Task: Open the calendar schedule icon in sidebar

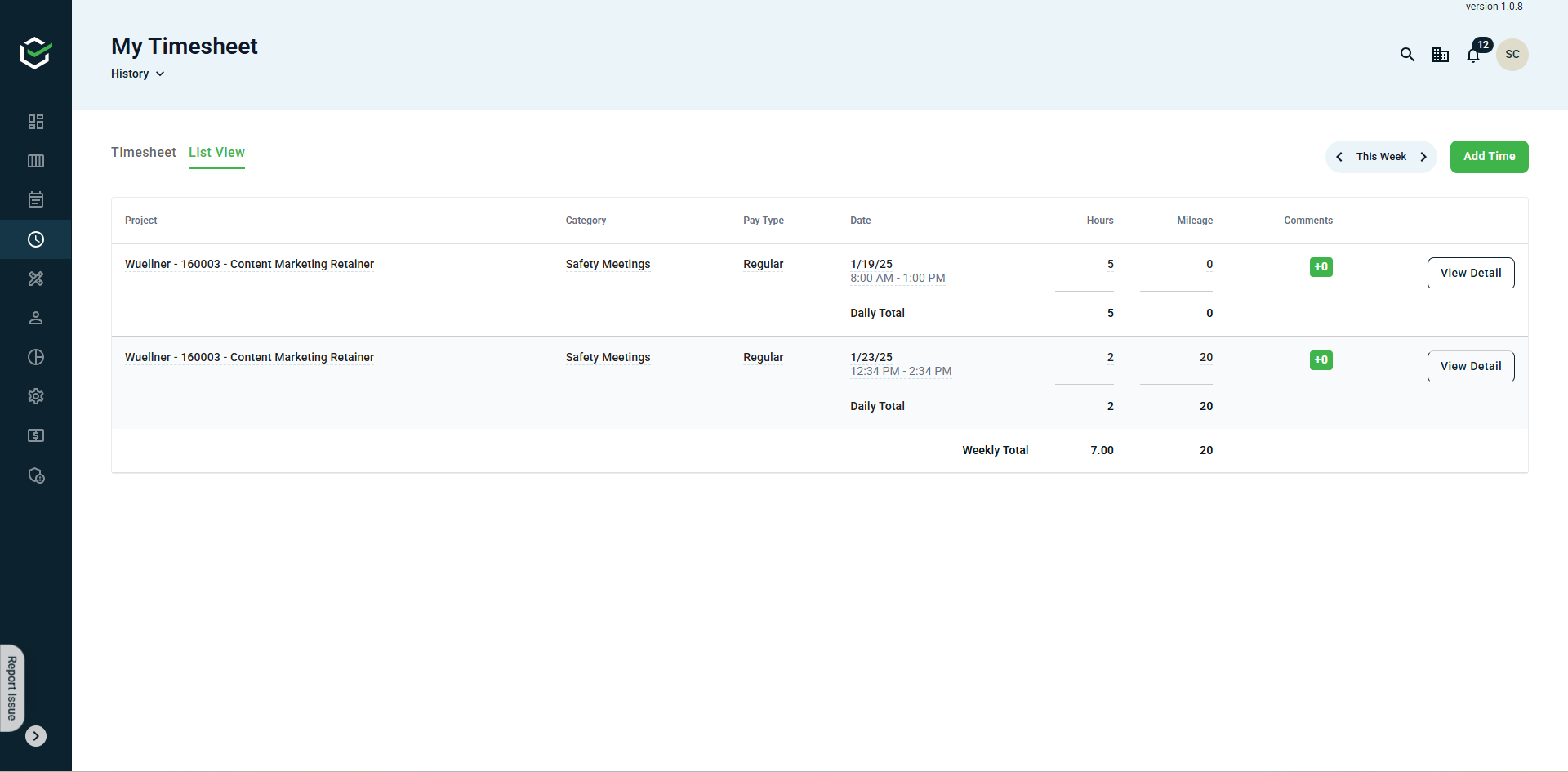Action: (x=36, y=200)
